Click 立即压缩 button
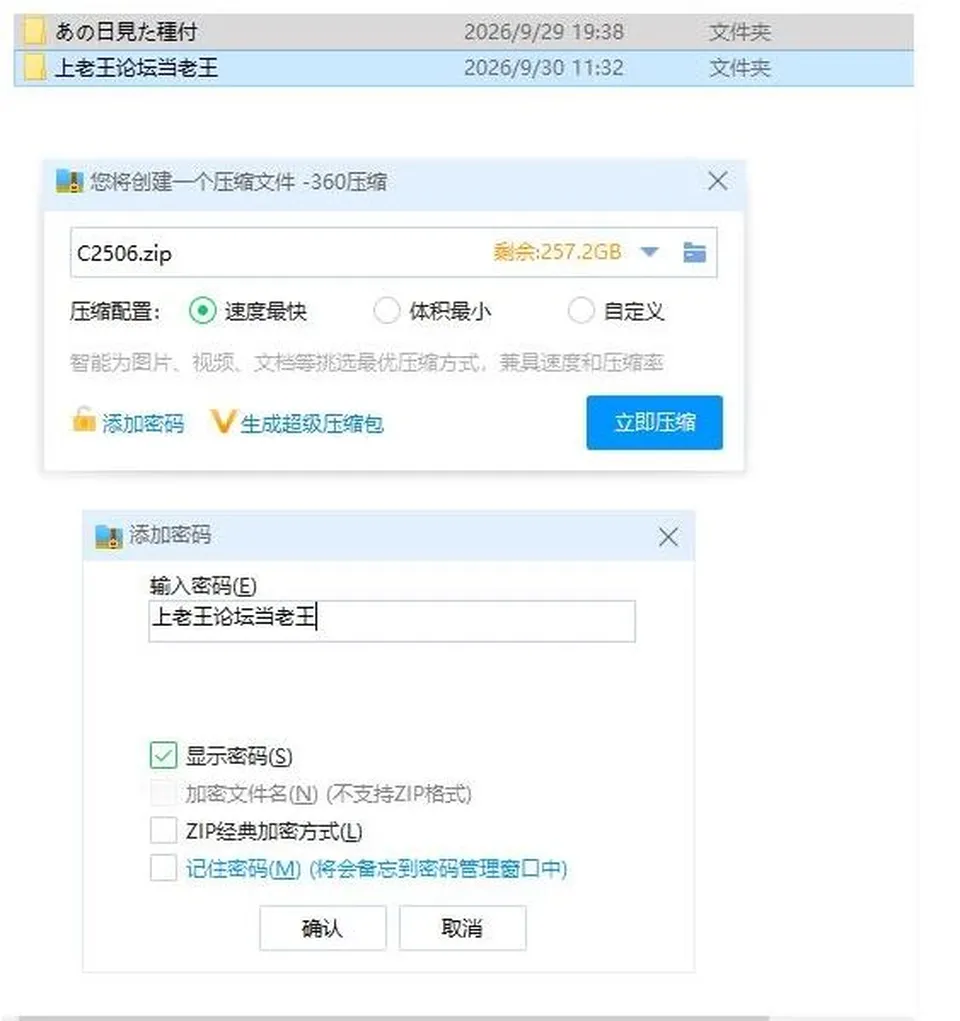This screenshot has height=1021, width=960. pos(655,423)
